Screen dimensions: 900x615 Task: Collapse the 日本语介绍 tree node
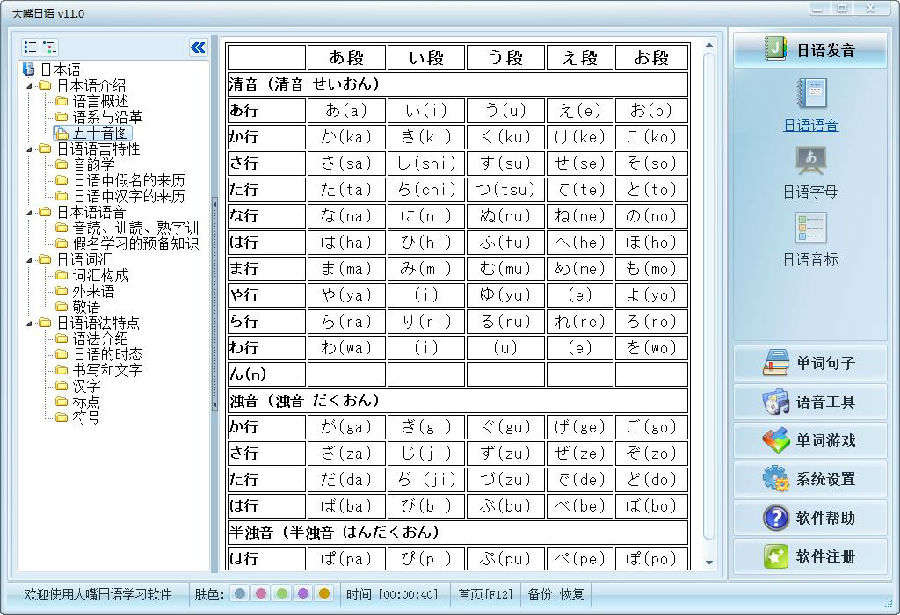(29, 86)
